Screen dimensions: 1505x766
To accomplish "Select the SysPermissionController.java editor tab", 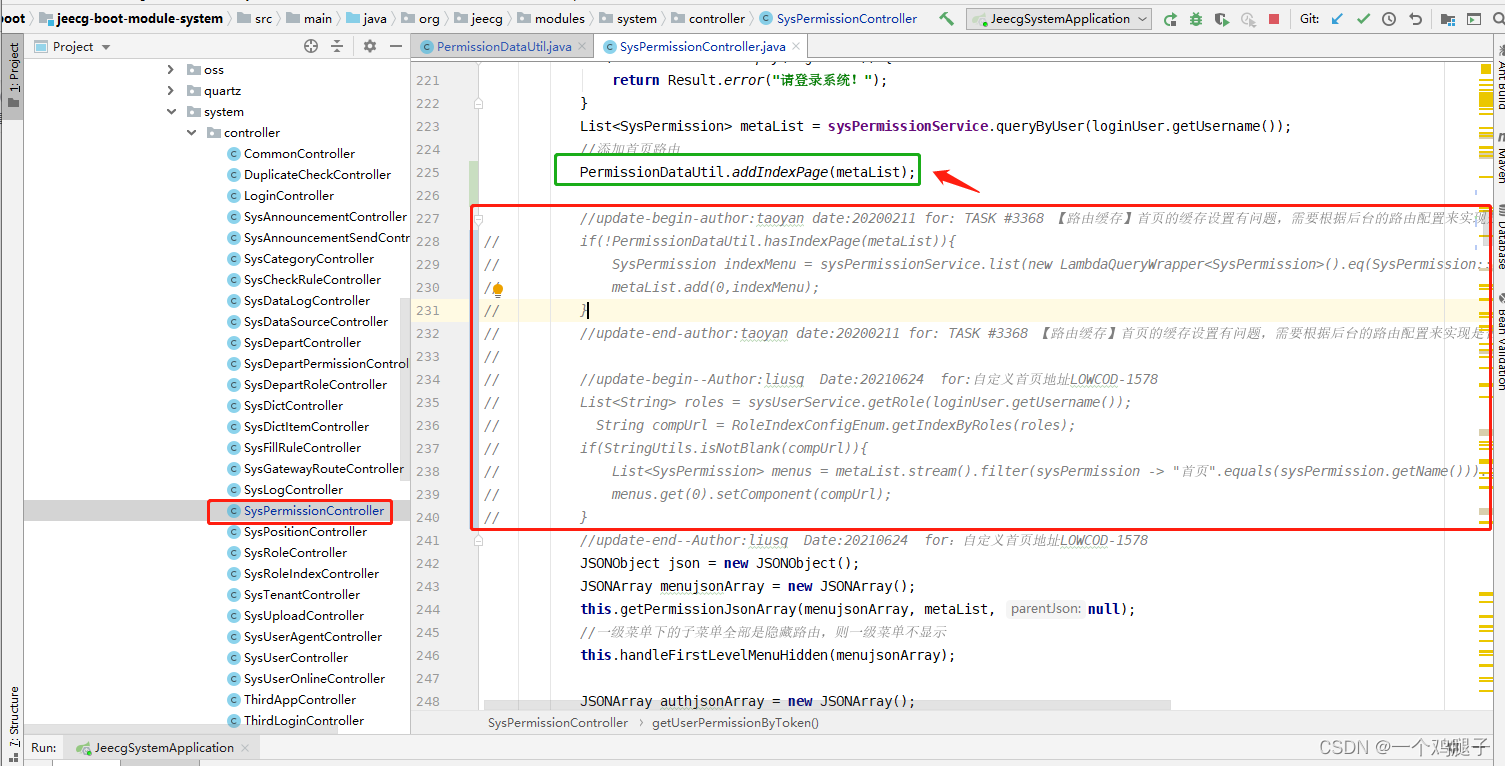I will point(702,47).
